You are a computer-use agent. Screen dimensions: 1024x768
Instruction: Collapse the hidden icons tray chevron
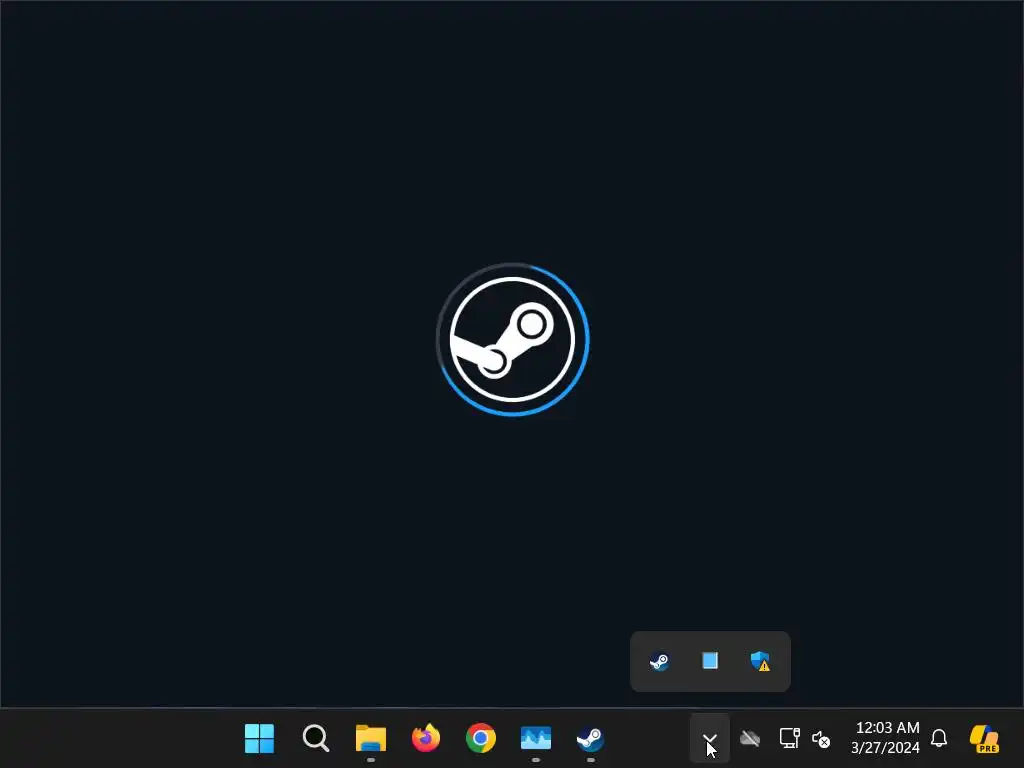[x=710, y=739]
